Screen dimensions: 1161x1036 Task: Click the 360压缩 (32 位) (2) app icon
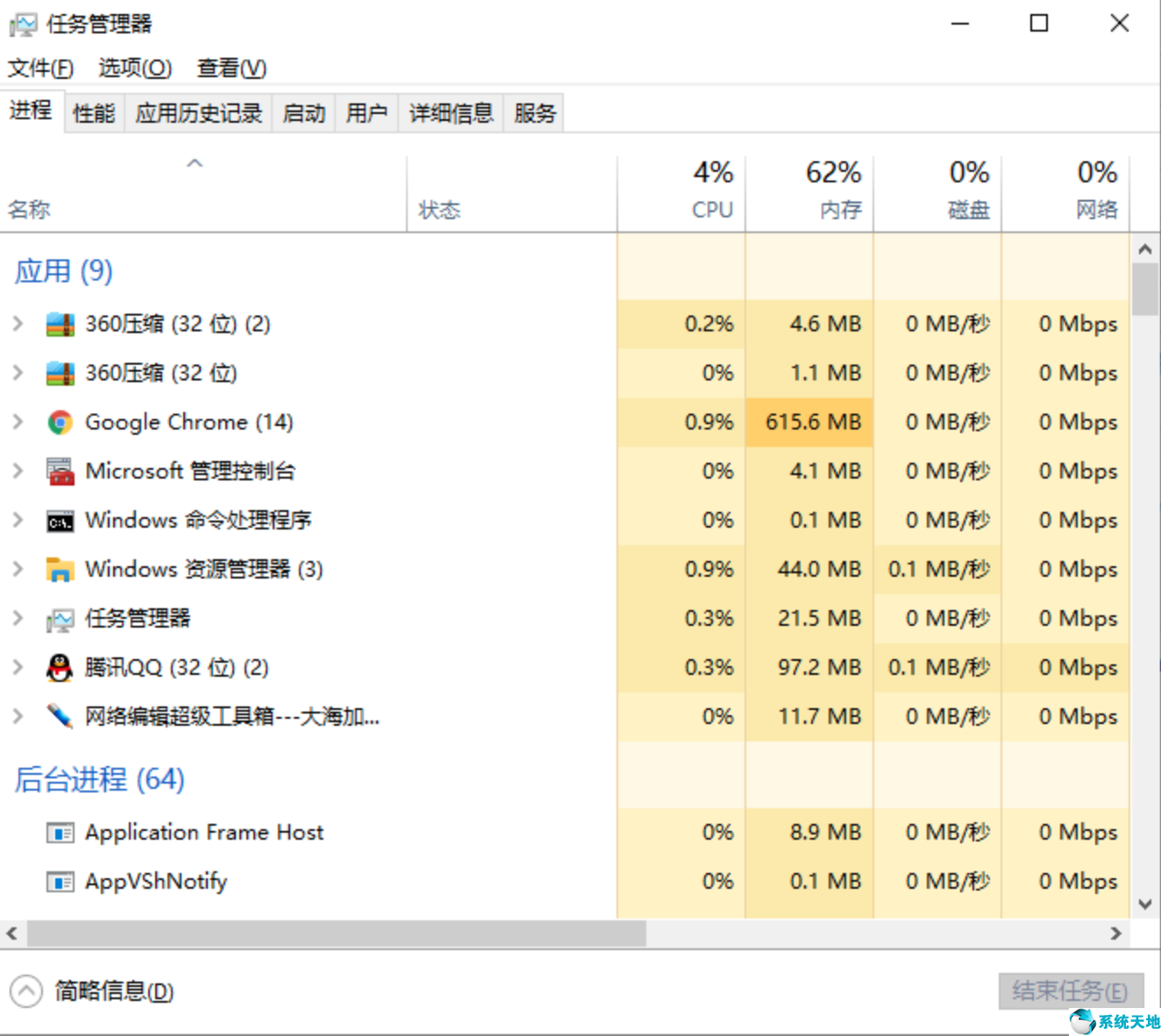click(60, 324)
